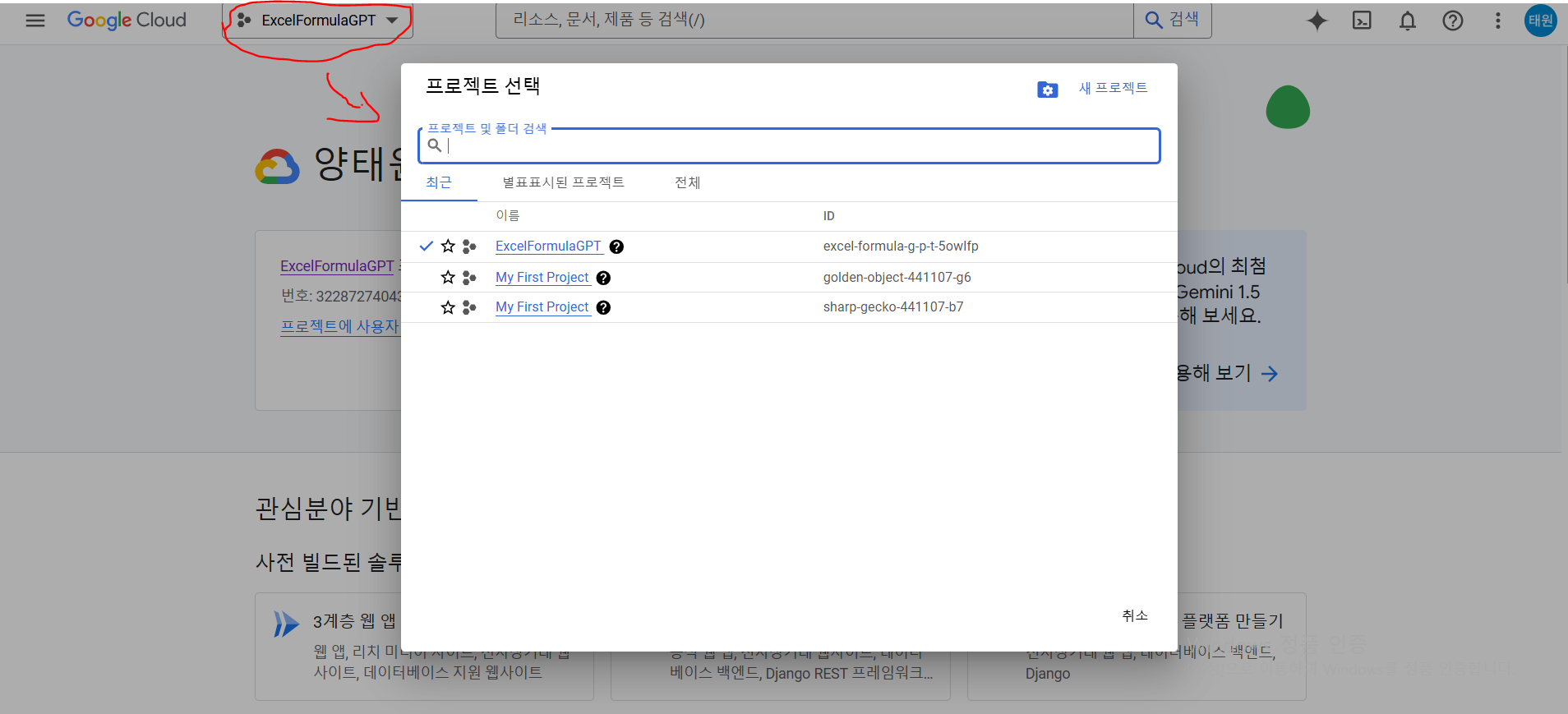The image size is (1568, 714).
Task: Click the excel-formula-g-p-t-5owlfp ID text
Action: [x=901, y=246]
